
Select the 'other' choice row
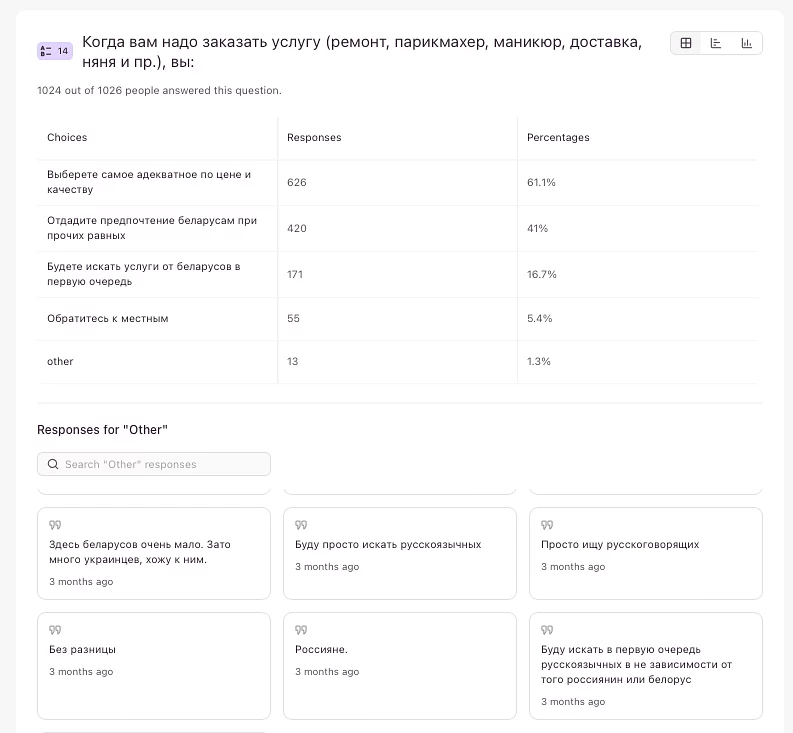click(x=60, y=361)
